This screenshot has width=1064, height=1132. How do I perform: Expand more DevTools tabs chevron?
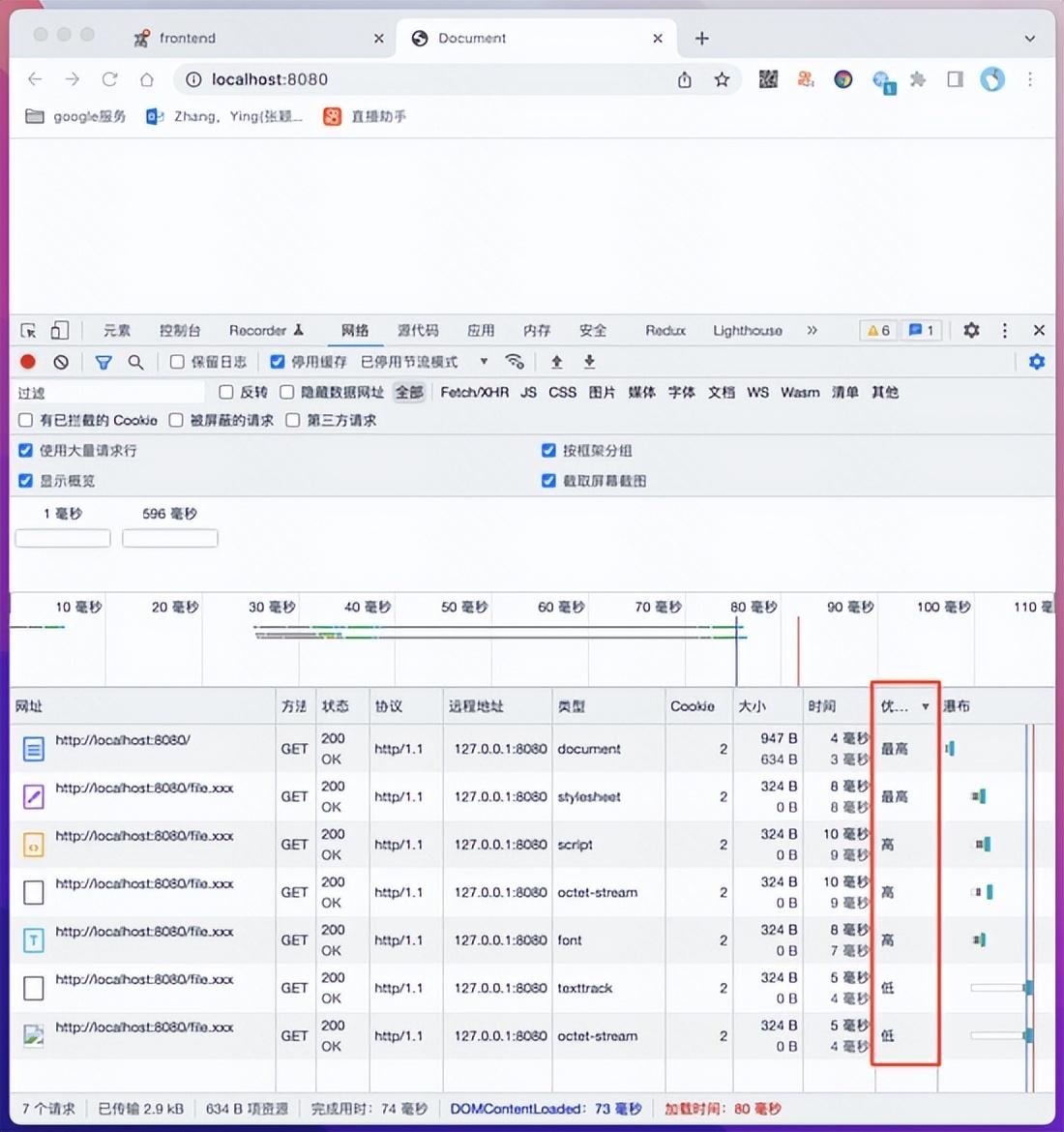(x=813, y=331)
